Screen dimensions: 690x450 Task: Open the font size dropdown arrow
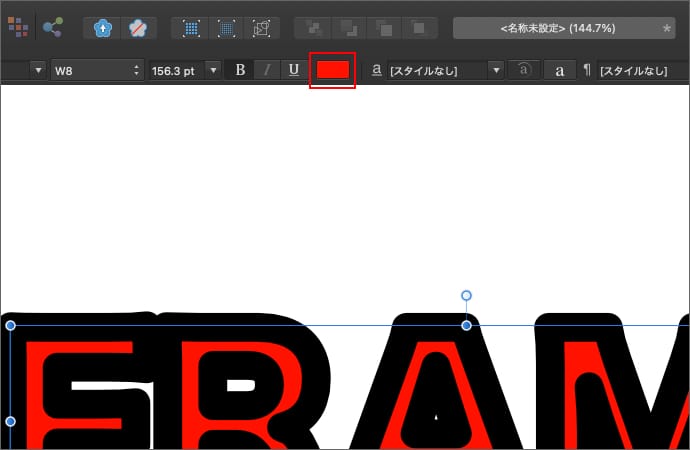pos(213,70)
